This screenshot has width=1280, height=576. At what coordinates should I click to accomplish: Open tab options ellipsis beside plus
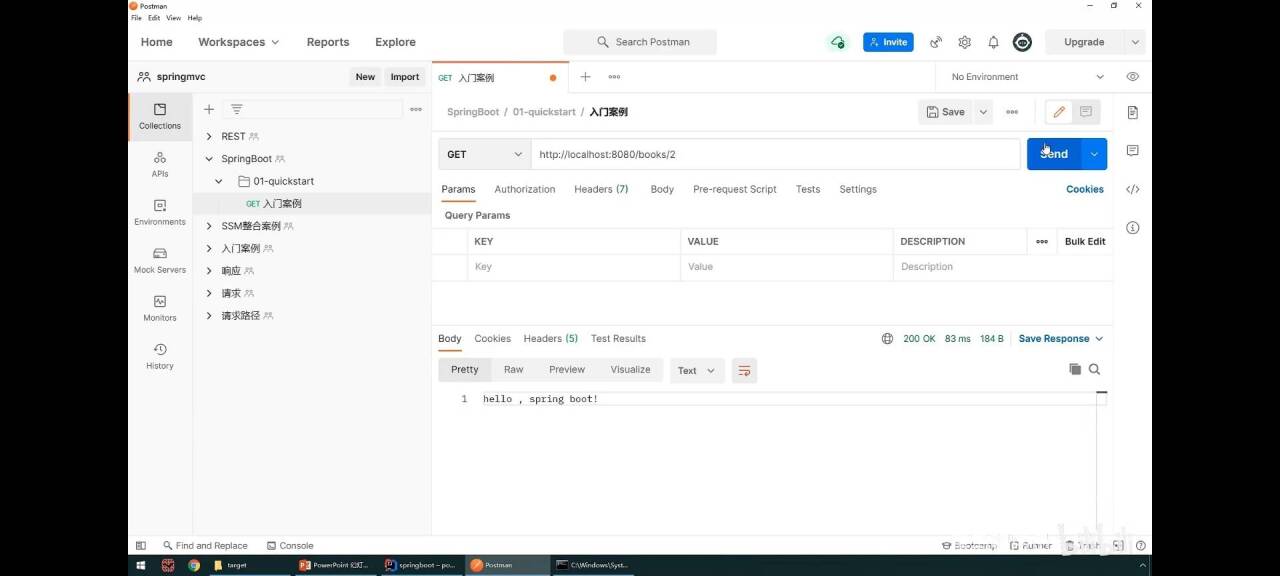click(614, 77)
